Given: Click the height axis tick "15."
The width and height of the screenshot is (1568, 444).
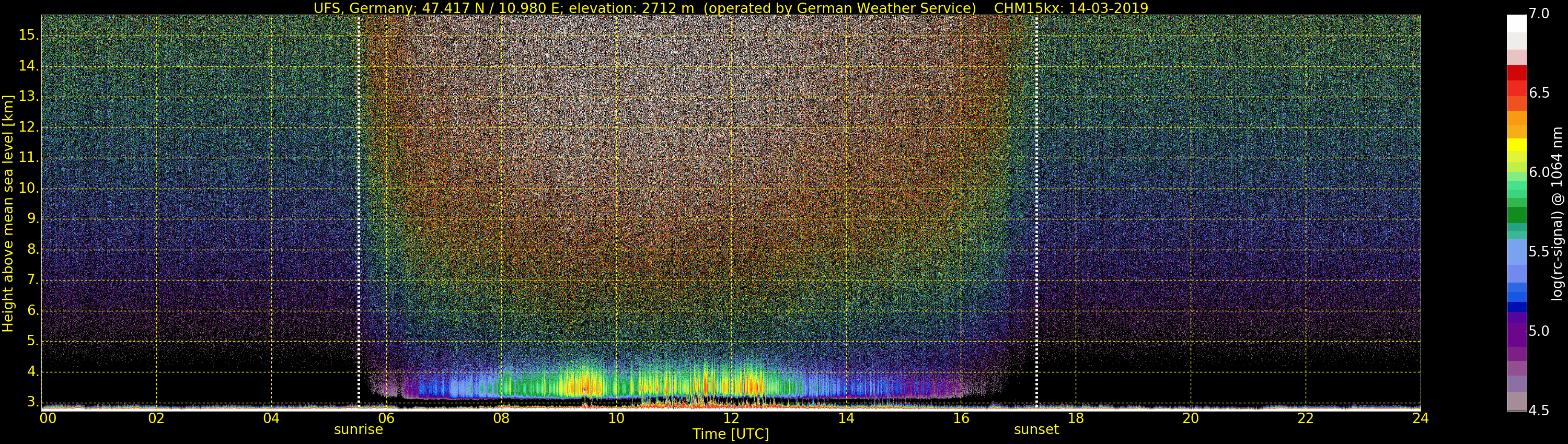Looking at the screenshot, I should [x=29, y=36].
